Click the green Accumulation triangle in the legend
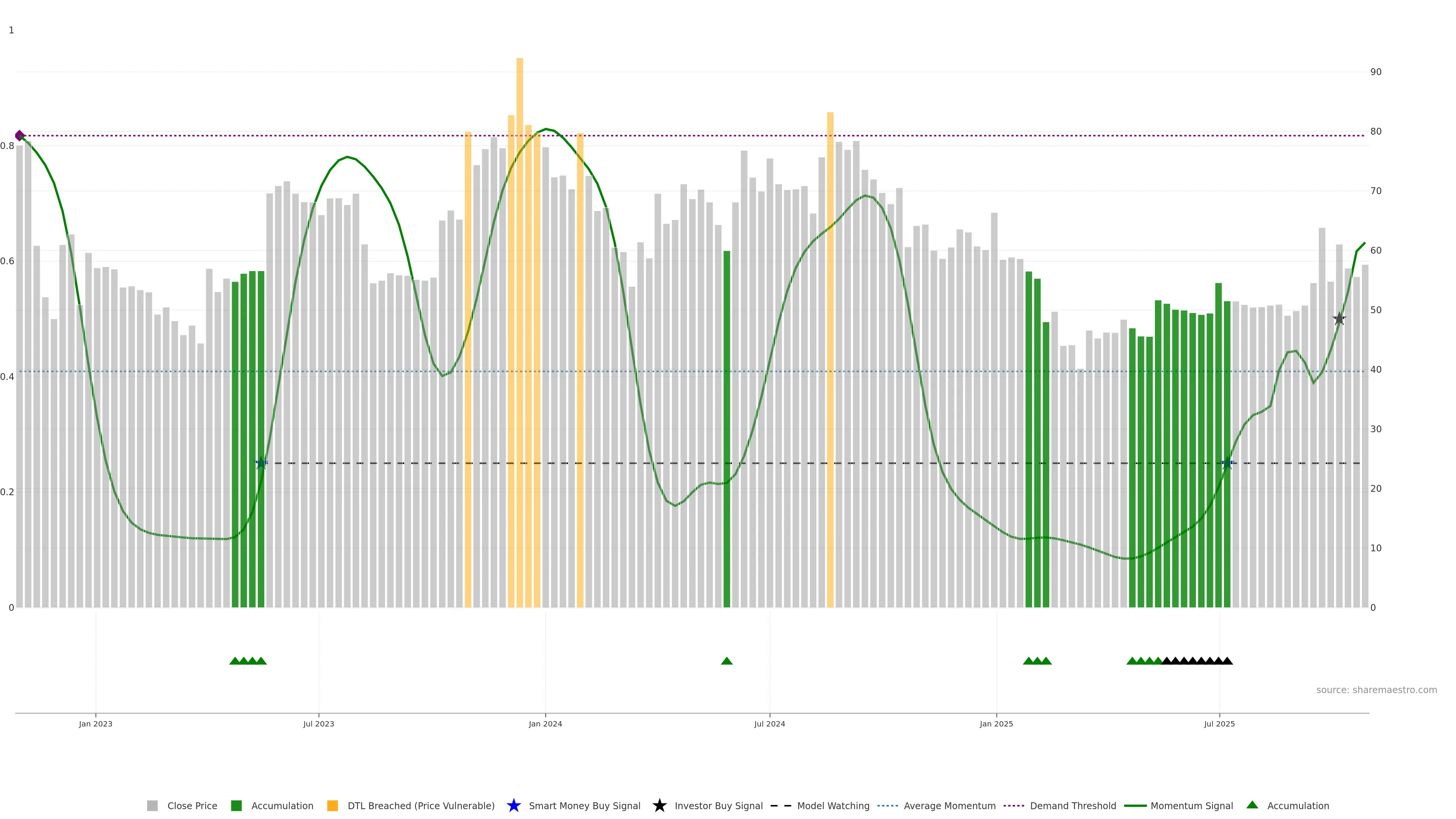This screenshot has height=819, width=1456. coord(1252,805)
